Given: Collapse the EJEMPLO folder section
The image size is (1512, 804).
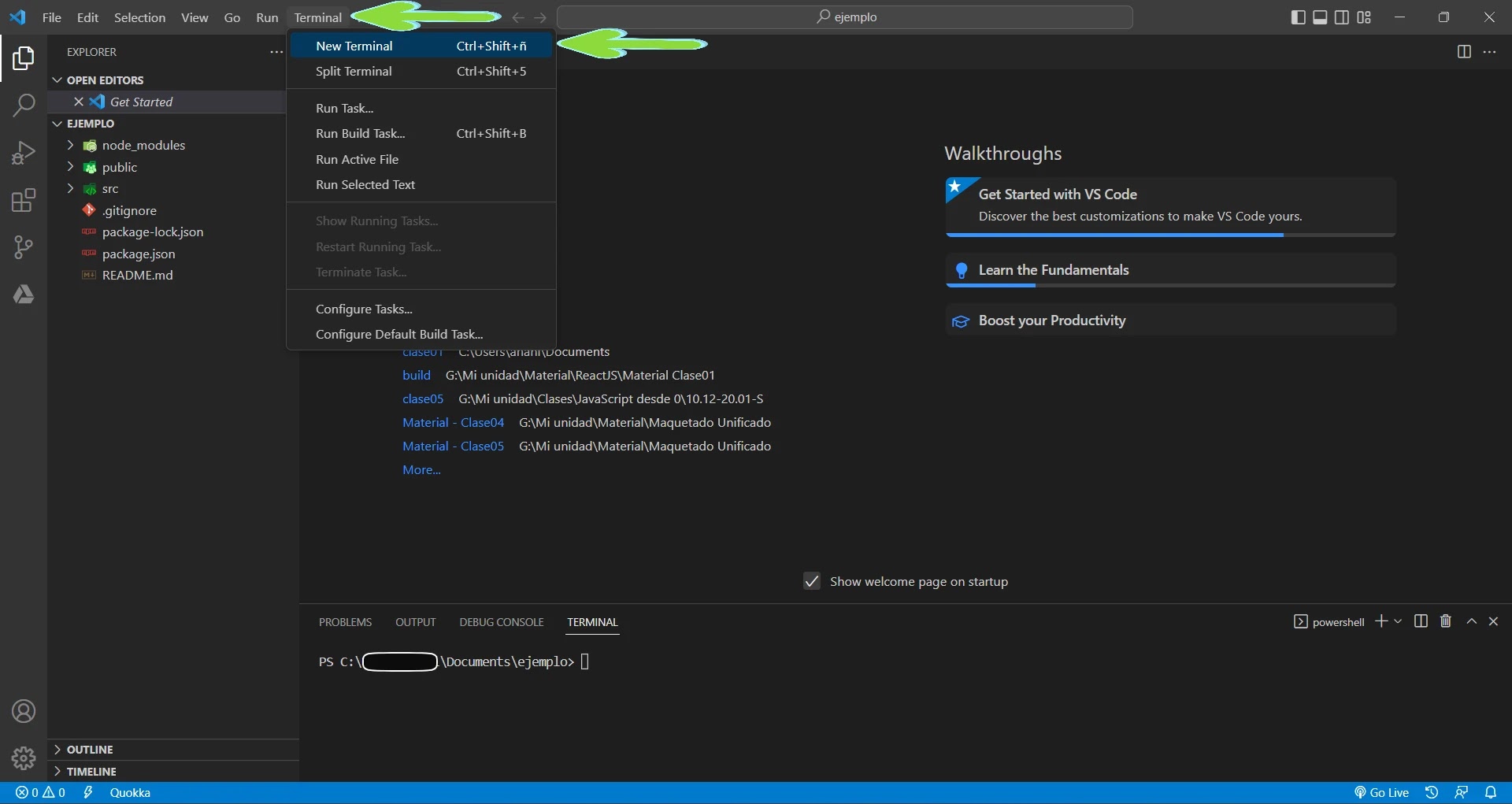Looking at the screenshot, I should click(57, 124).
